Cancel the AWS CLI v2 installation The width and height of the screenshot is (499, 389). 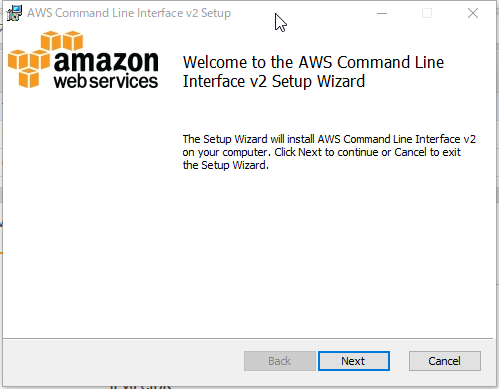(x=445, y=361)
